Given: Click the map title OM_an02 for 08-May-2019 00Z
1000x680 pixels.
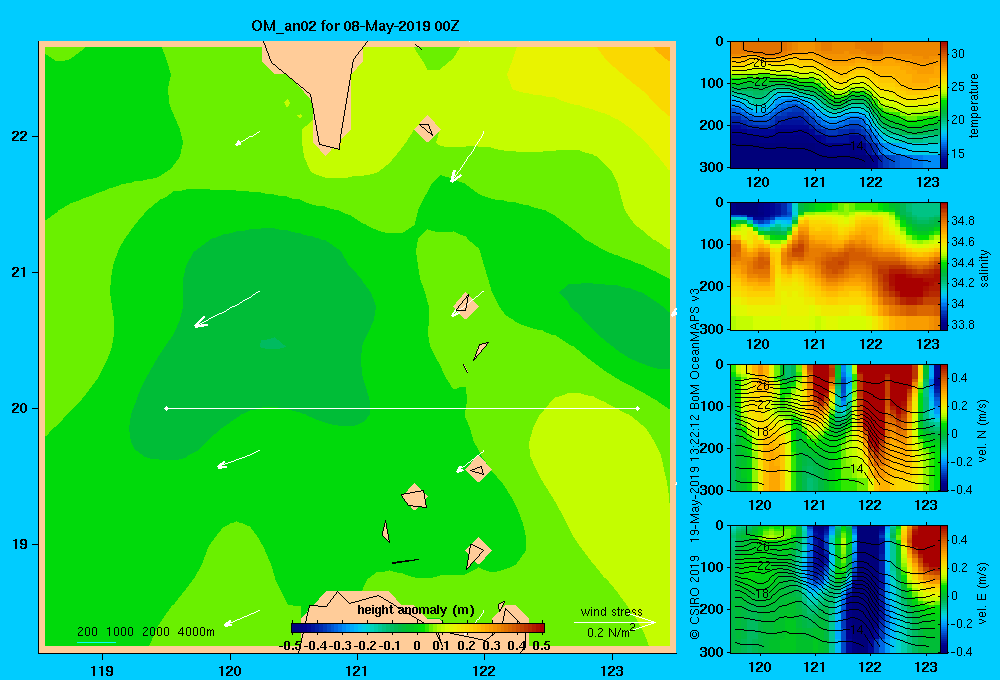Looking at the screenshot, I should pyautogui.click(x=355, y=26).
